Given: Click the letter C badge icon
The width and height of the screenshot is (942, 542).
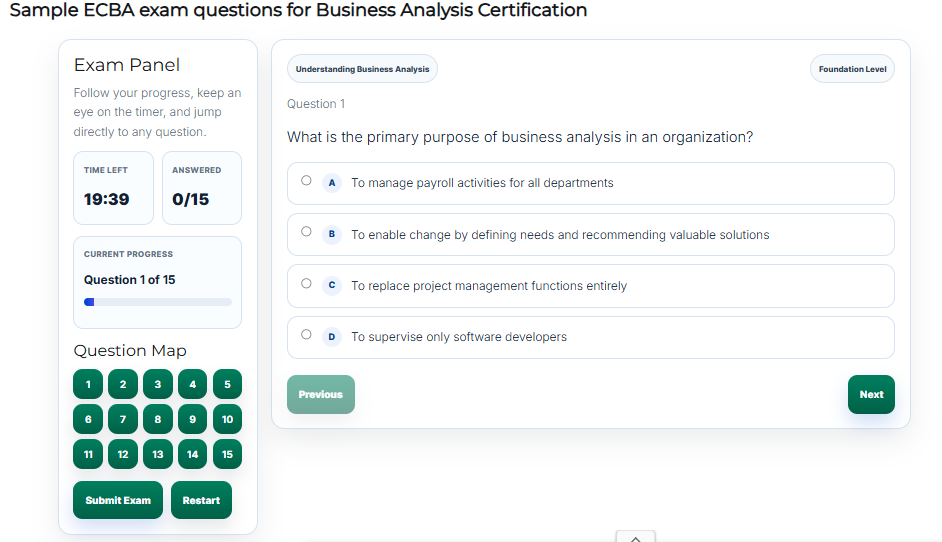Looking at the screenshot, I should tap(332, 285).
